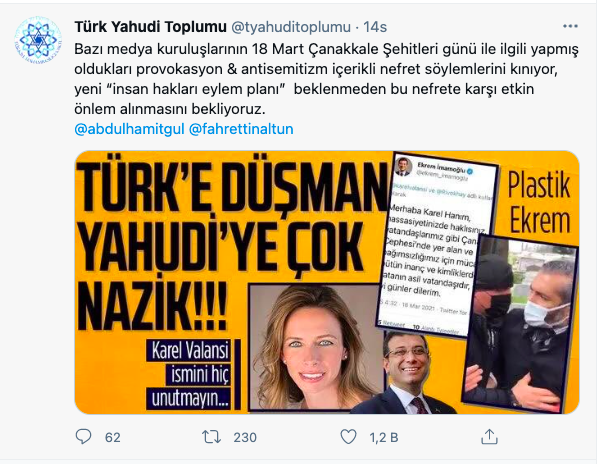Click the Türk Yahudi Toplumu profile avatar
The height and width of the screenshot is (464, 602).
click(38, 40)
